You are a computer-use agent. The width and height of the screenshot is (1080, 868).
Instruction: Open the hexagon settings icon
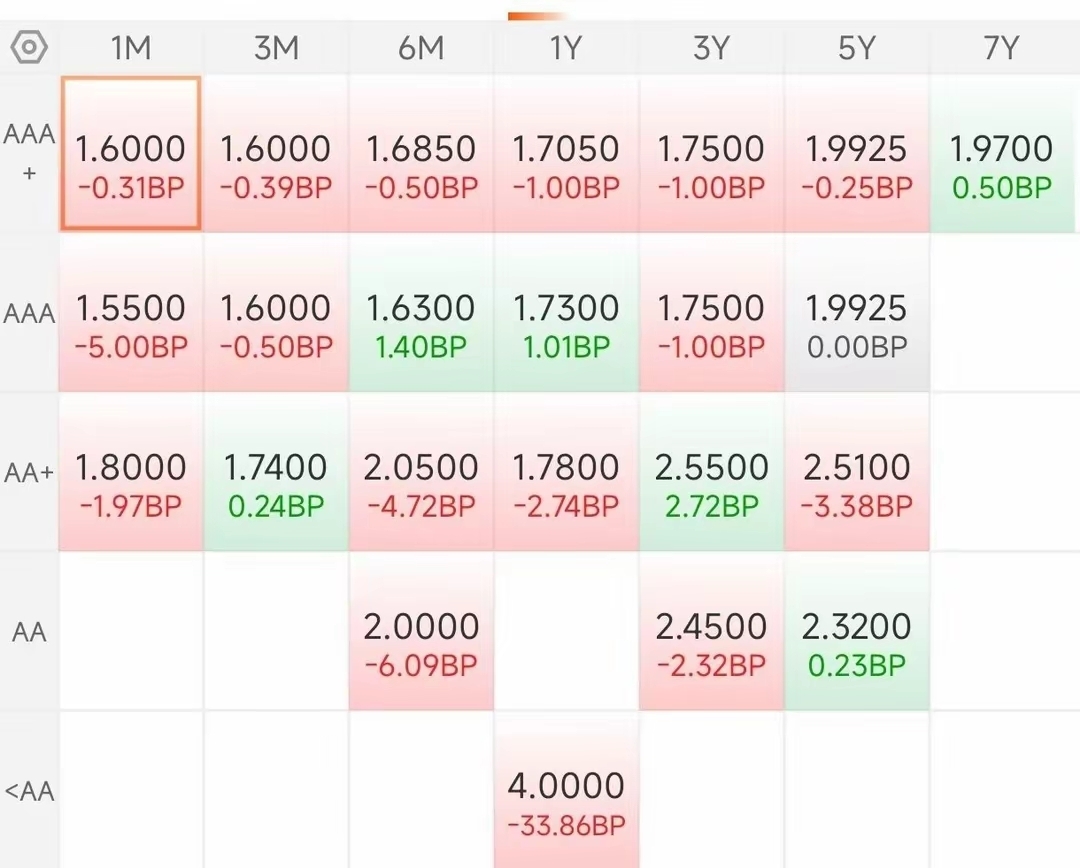29,48
